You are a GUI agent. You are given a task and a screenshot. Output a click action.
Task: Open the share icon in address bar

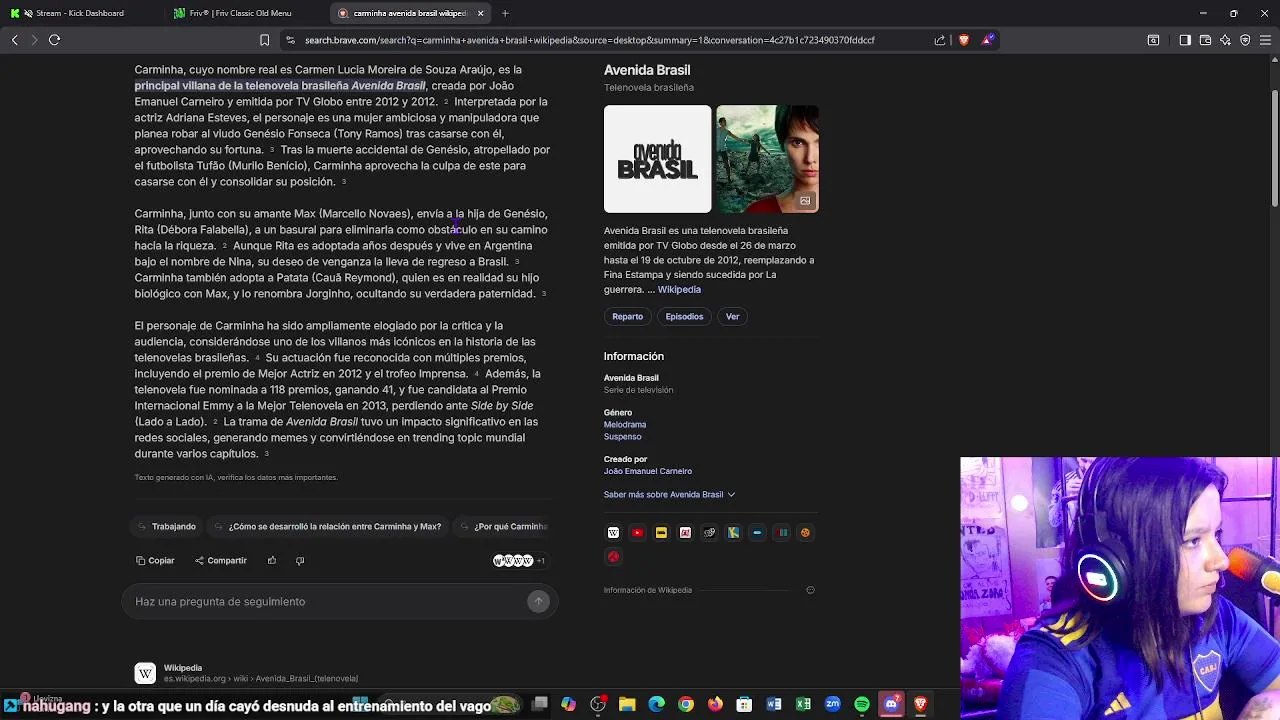click(x=940, y=40)
